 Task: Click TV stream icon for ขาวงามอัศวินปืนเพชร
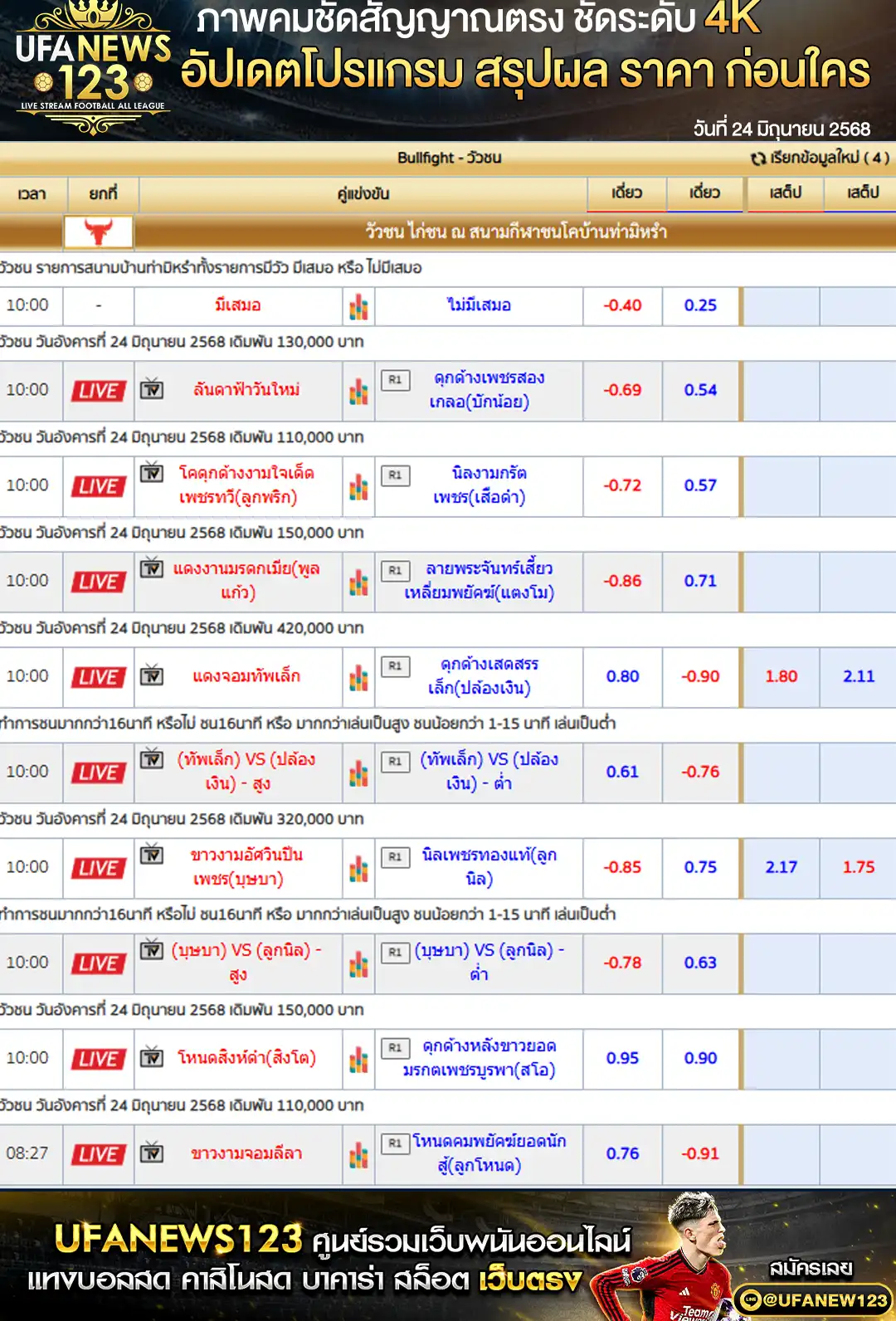click(151, 854)
